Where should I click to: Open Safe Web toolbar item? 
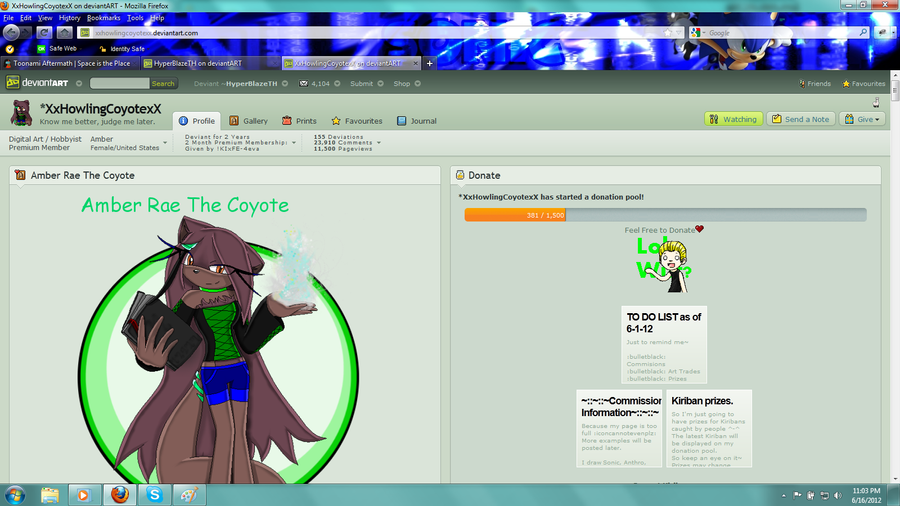coord(57,49)
